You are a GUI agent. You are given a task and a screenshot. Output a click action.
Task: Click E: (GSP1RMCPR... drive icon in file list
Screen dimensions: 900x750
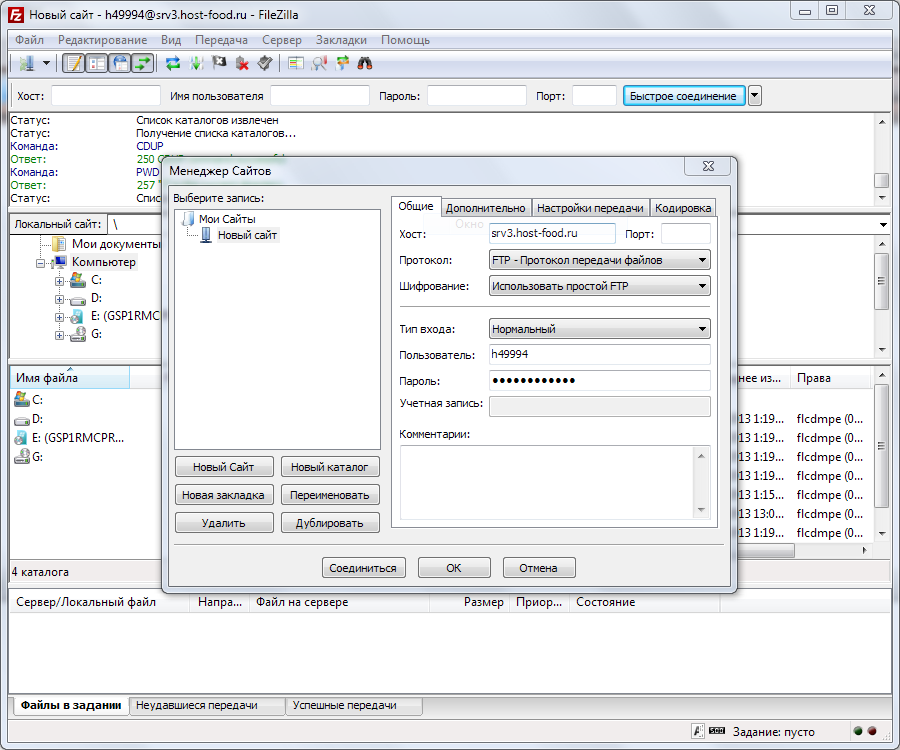[21, 438]
